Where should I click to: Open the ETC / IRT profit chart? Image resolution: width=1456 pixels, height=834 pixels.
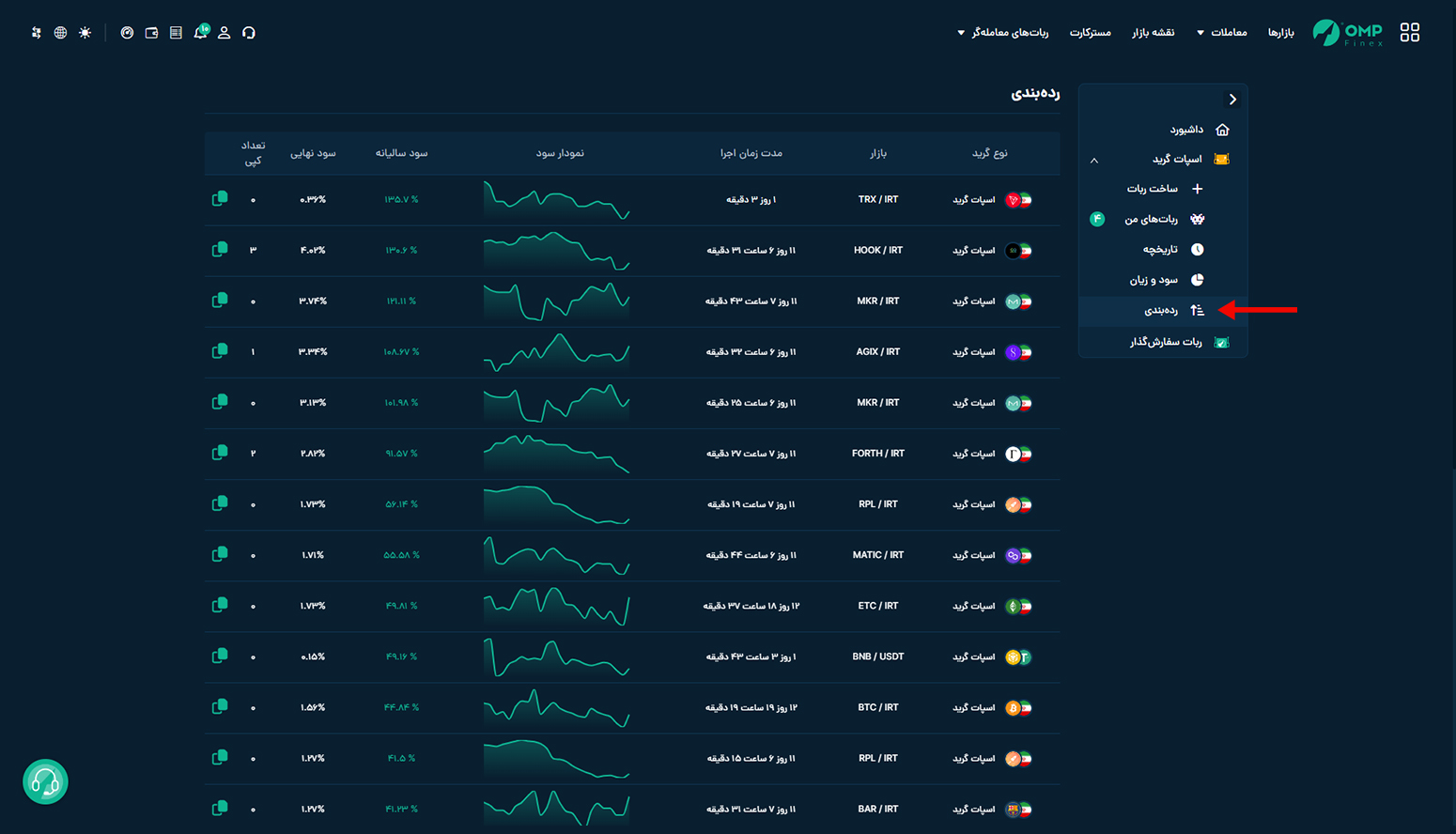click(x=557, y=606)
